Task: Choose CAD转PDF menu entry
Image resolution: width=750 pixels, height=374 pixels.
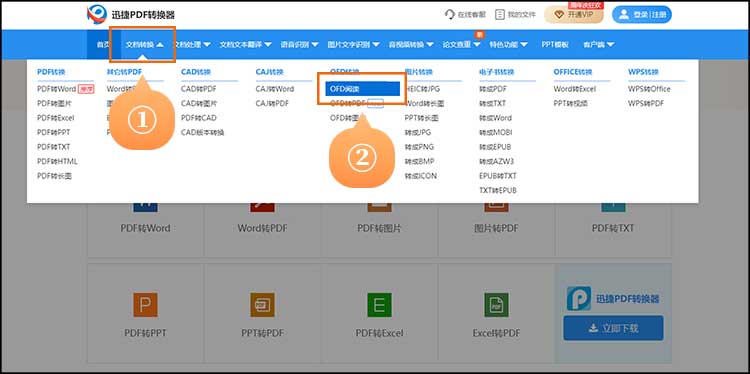Action: click(x=199, y=89)
